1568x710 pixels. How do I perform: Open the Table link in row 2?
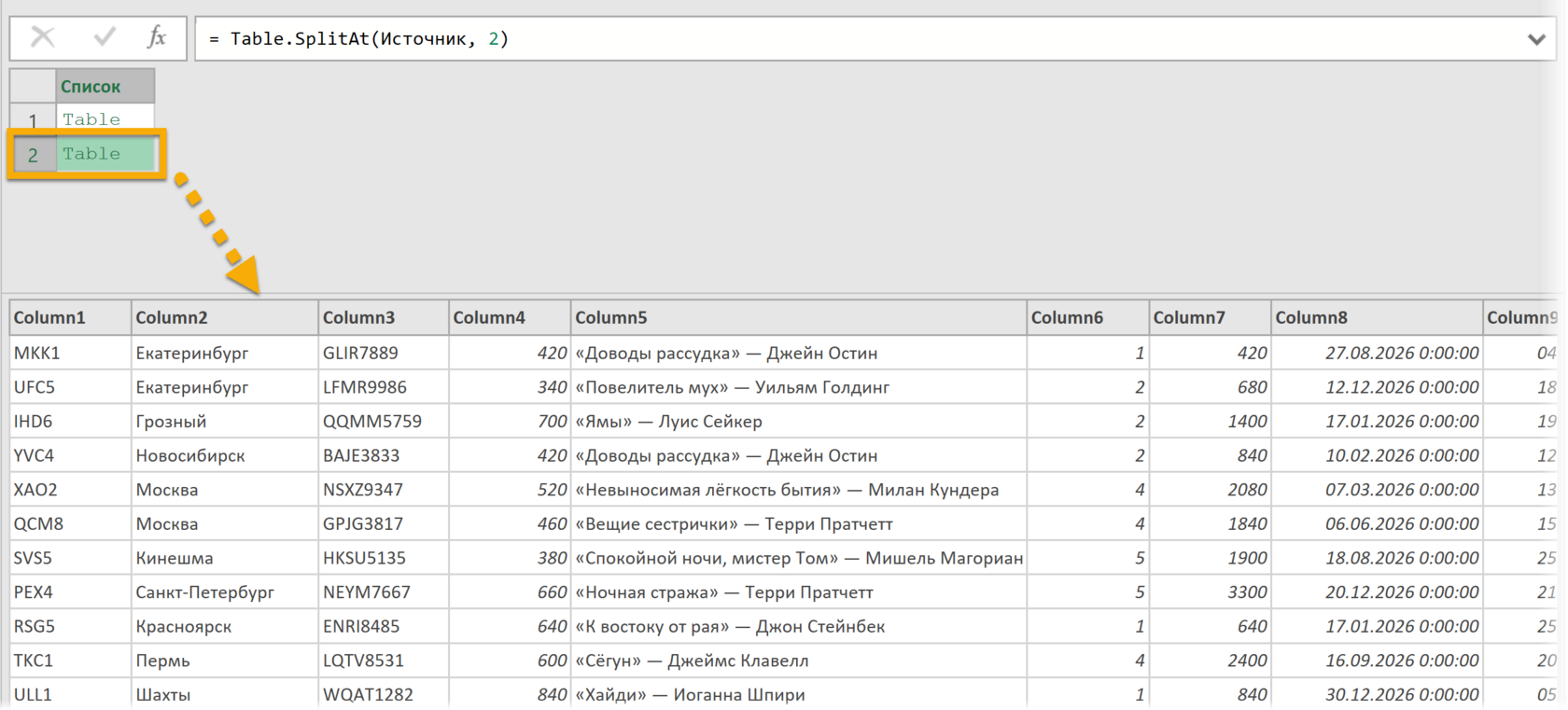pos(91,154)
